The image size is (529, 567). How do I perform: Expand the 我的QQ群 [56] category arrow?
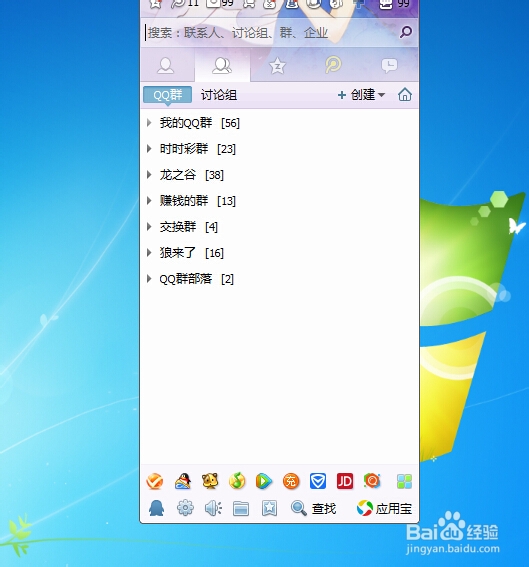point(149,123)
